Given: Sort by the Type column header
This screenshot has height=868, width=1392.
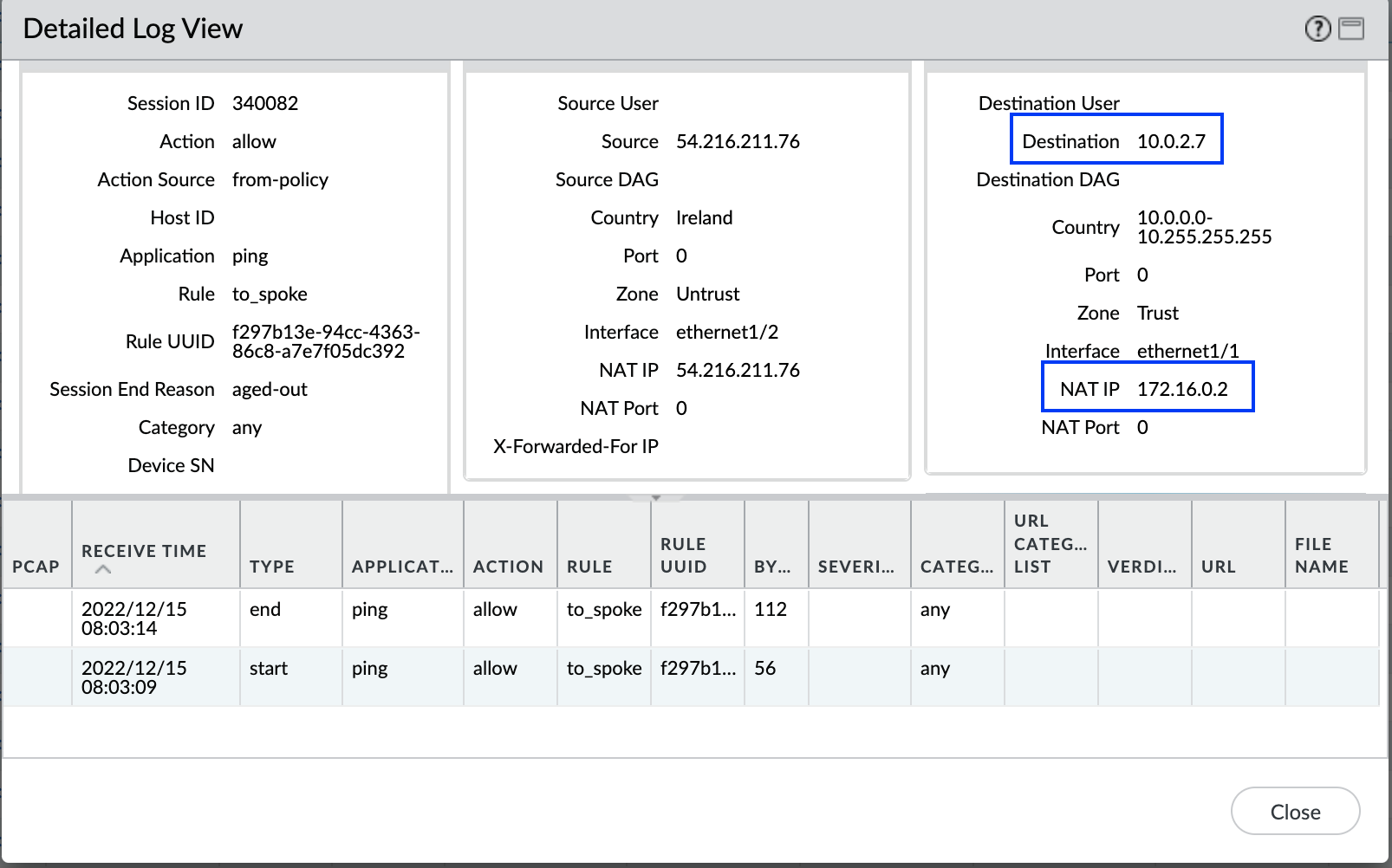Looking at the screenshot, I should [x=272, y=567].
